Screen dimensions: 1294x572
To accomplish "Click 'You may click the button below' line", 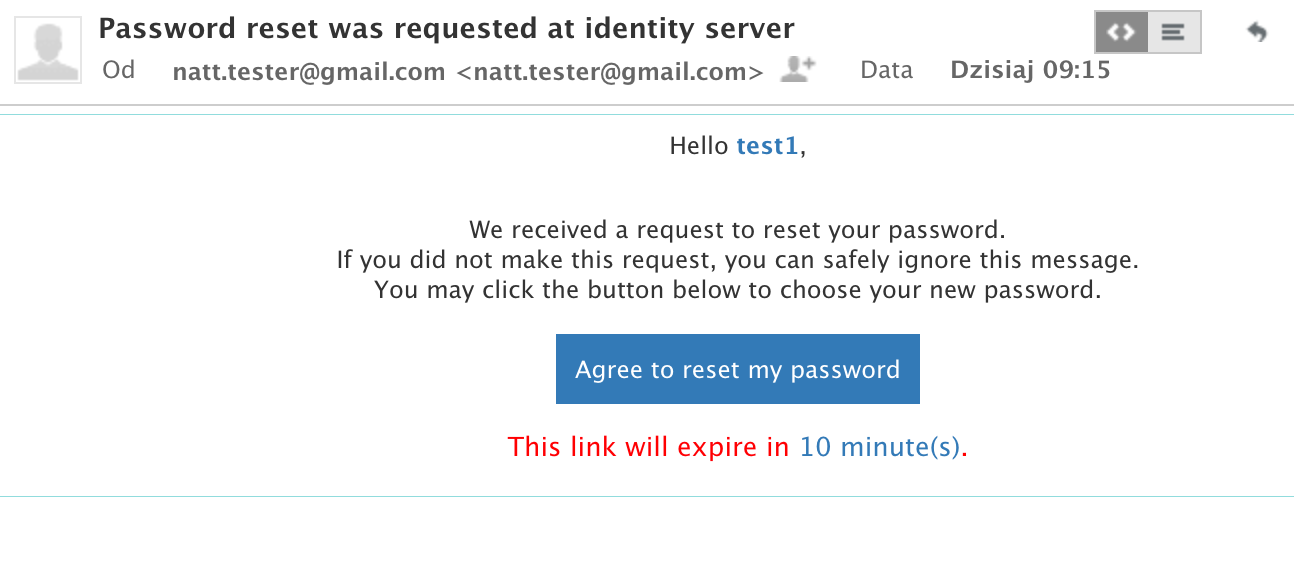I will [x=738, y=290].
